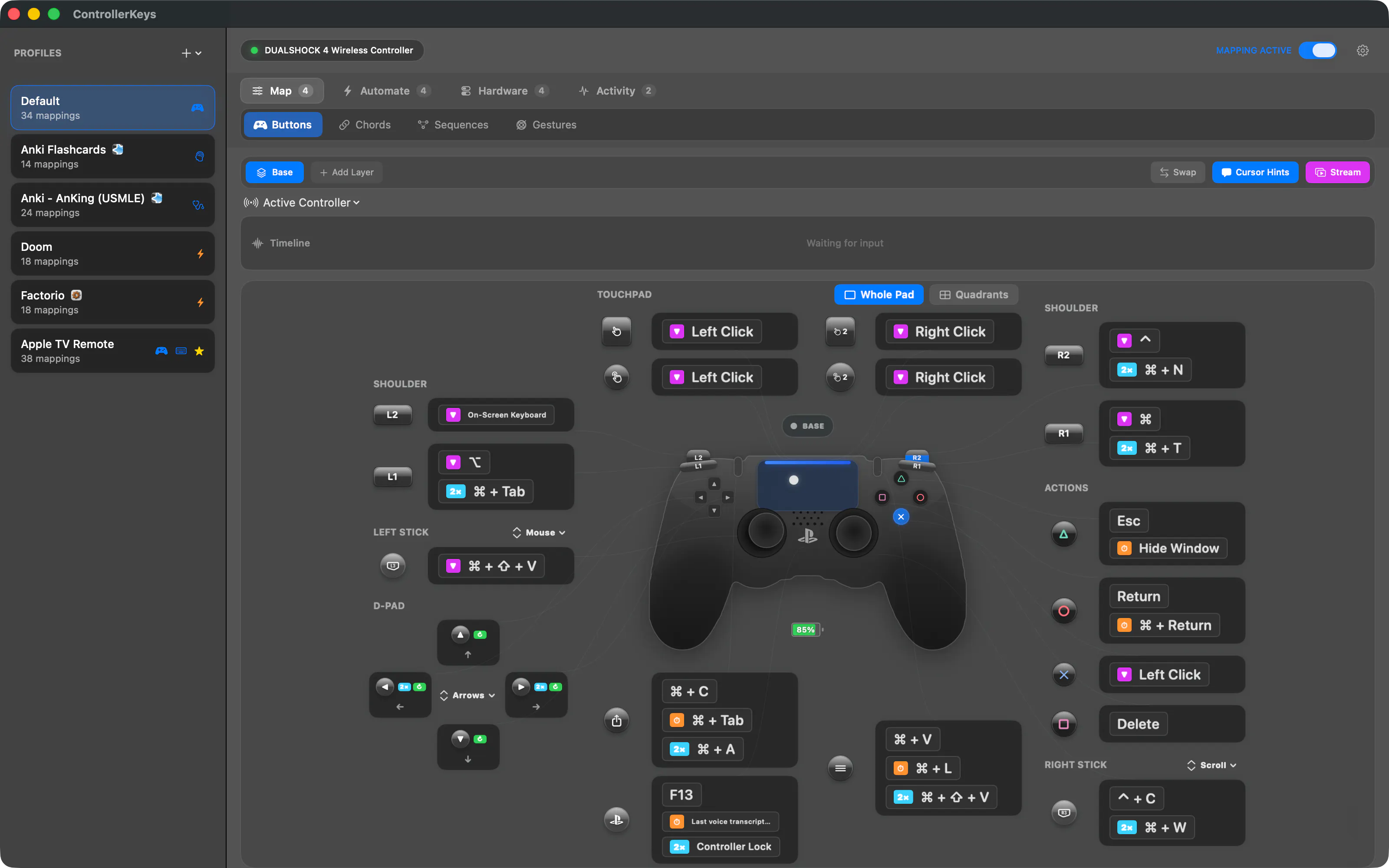Click the D-pad down arrow card
The image size is (1389, 868).
468,747
